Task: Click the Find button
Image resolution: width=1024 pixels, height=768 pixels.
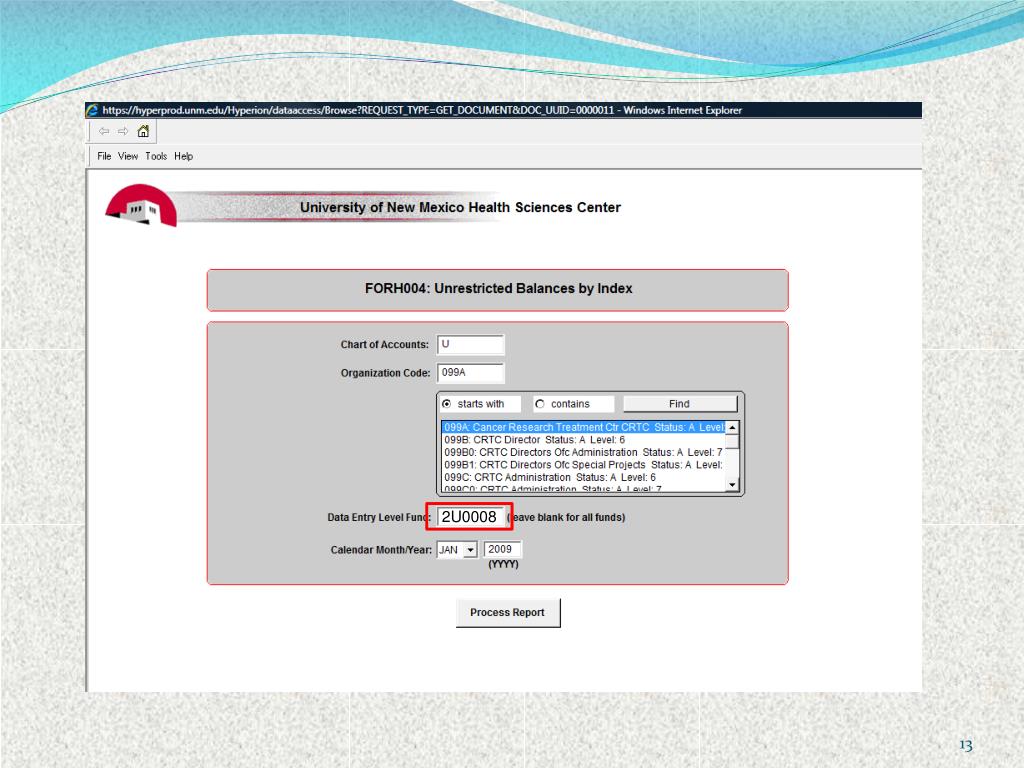Action: coord(680,404)
